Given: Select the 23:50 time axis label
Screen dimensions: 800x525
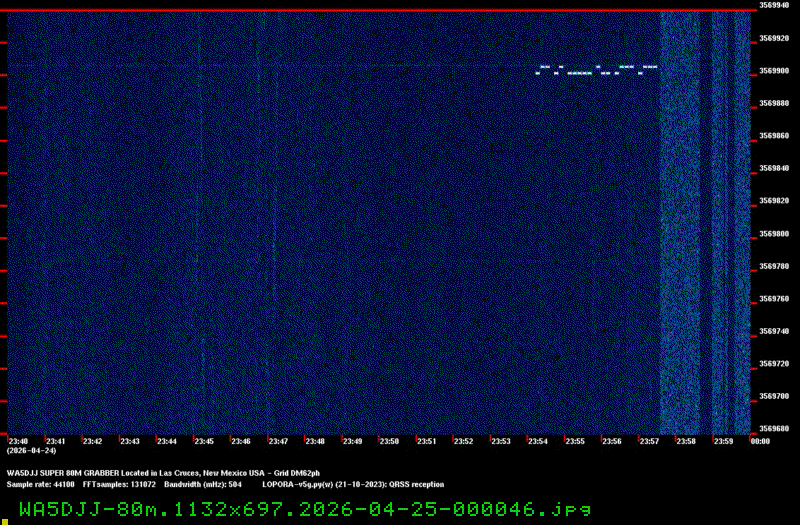Looking at the screenshot, I should pyautogui.click(x=389, y=441).
